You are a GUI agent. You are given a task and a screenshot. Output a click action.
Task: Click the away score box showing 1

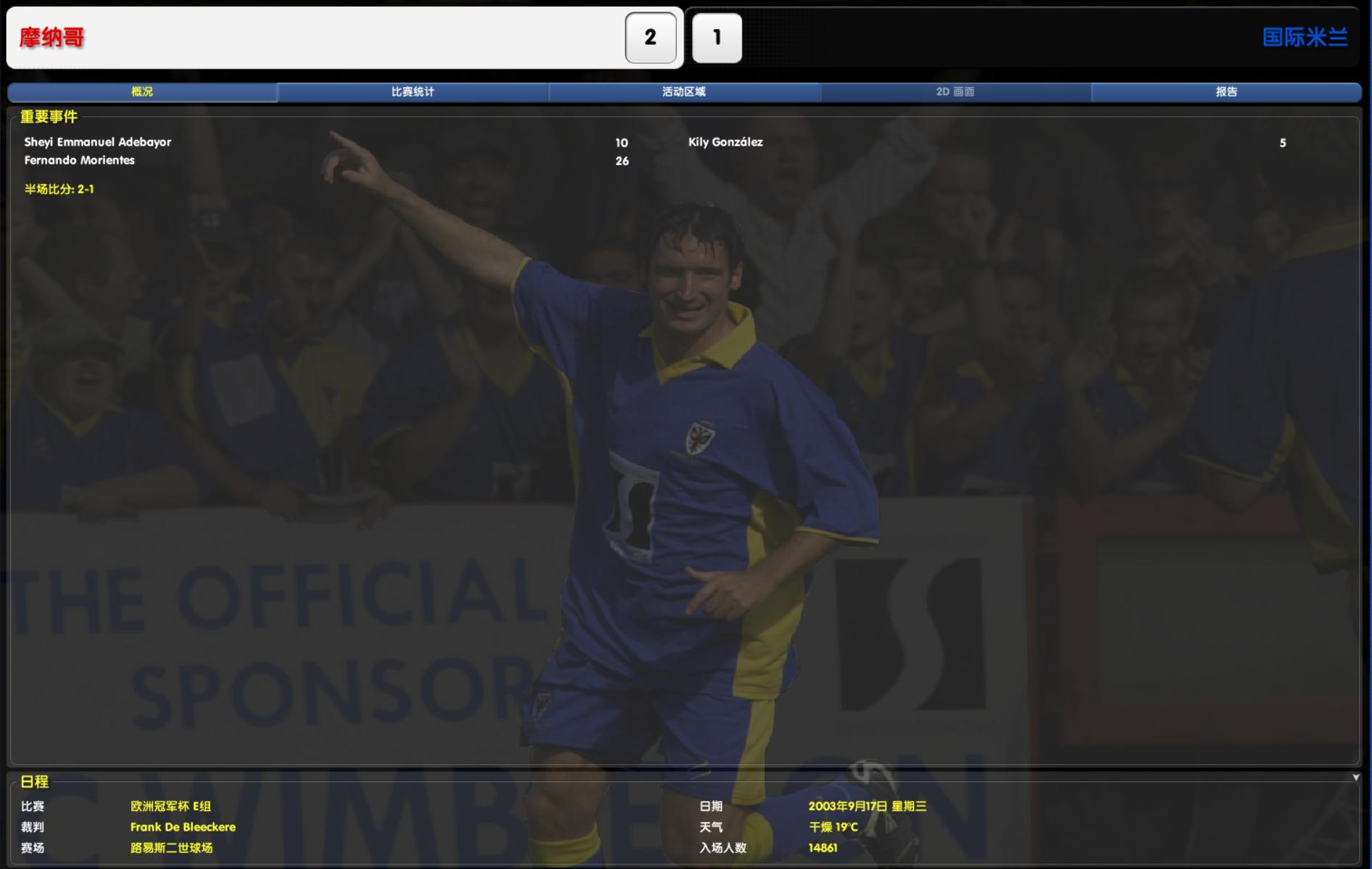[717, 38]
